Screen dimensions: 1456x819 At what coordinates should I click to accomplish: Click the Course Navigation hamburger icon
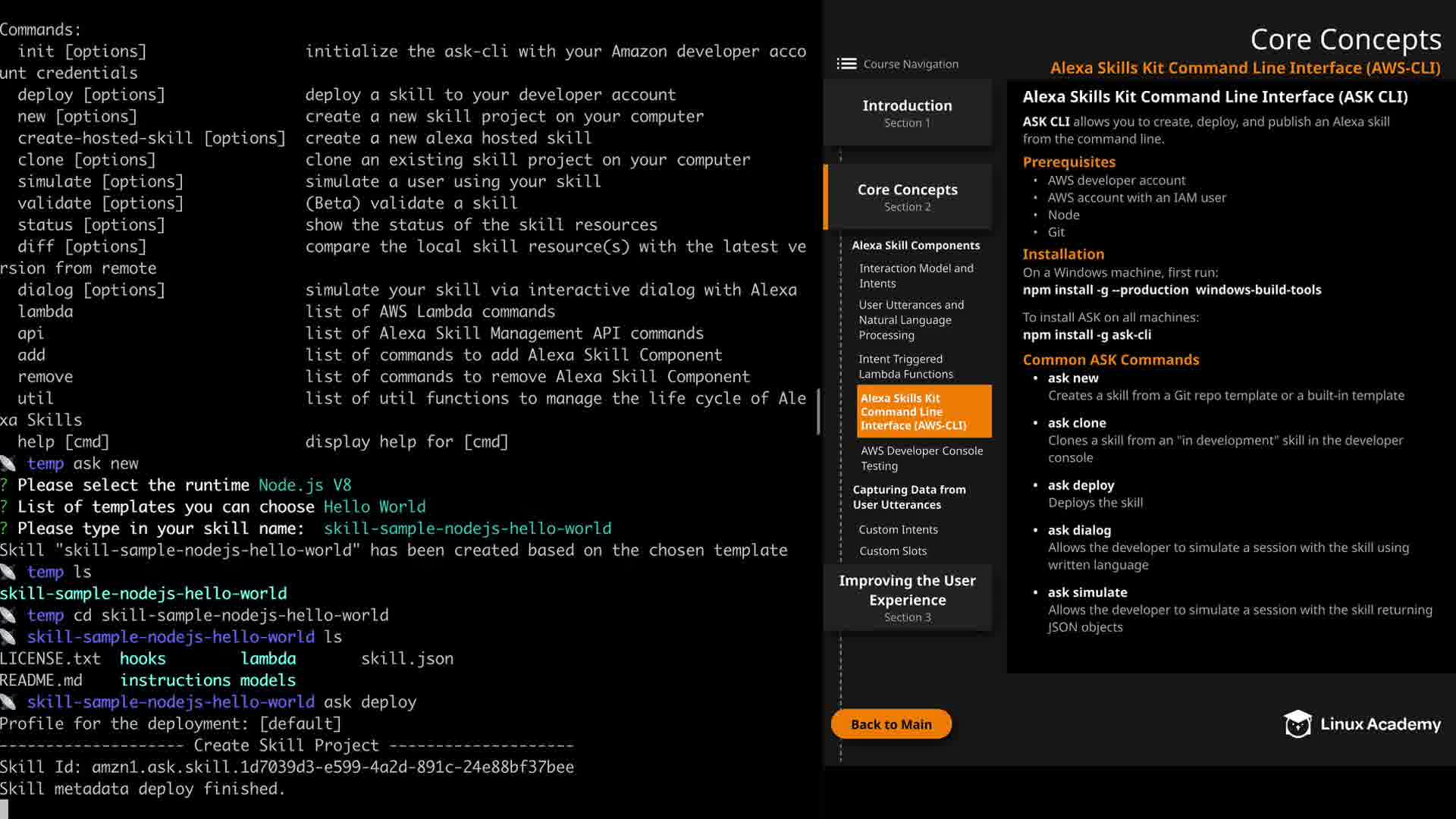click(x=846, y=64)
